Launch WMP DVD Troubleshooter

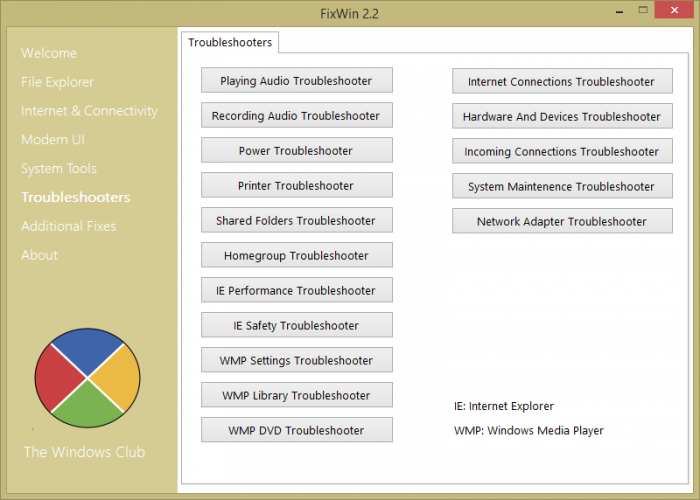[297, 430]
